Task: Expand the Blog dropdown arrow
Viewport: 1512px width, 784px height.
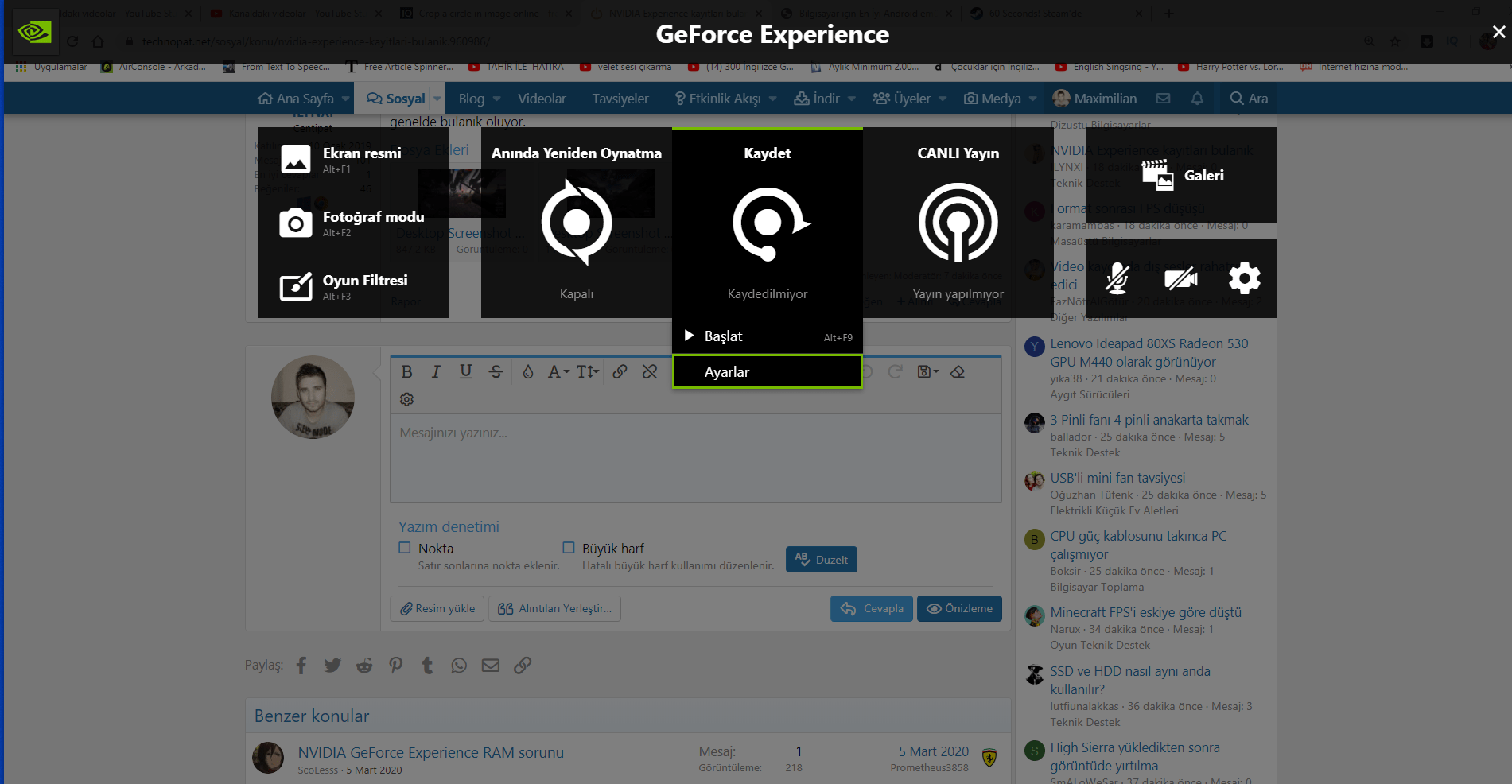Action: click(x=497, y=99)
